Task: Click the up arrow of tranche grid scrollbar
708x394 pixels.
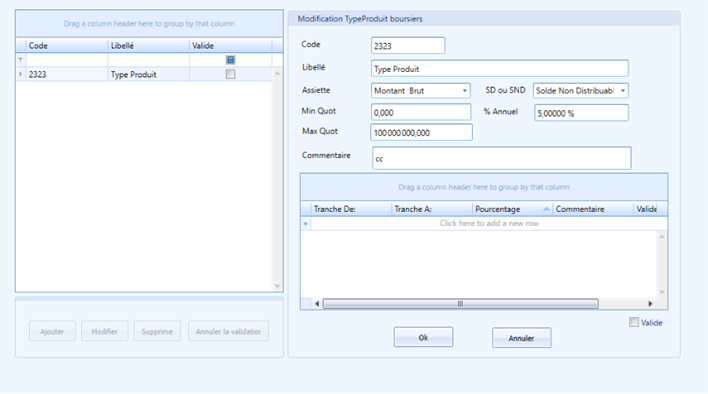Action: 662,236
